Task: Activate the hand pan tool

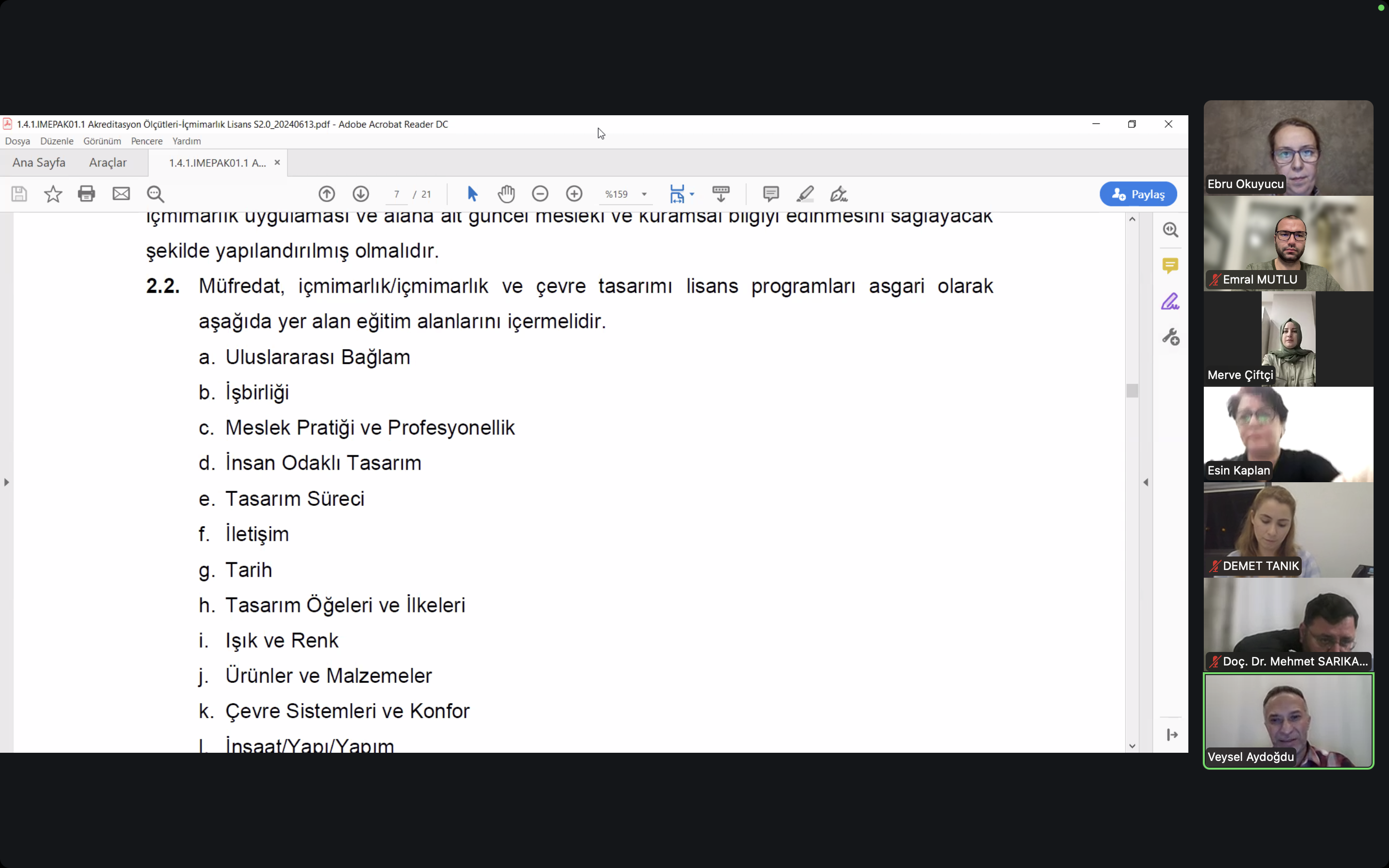Action: pos(506,194)
